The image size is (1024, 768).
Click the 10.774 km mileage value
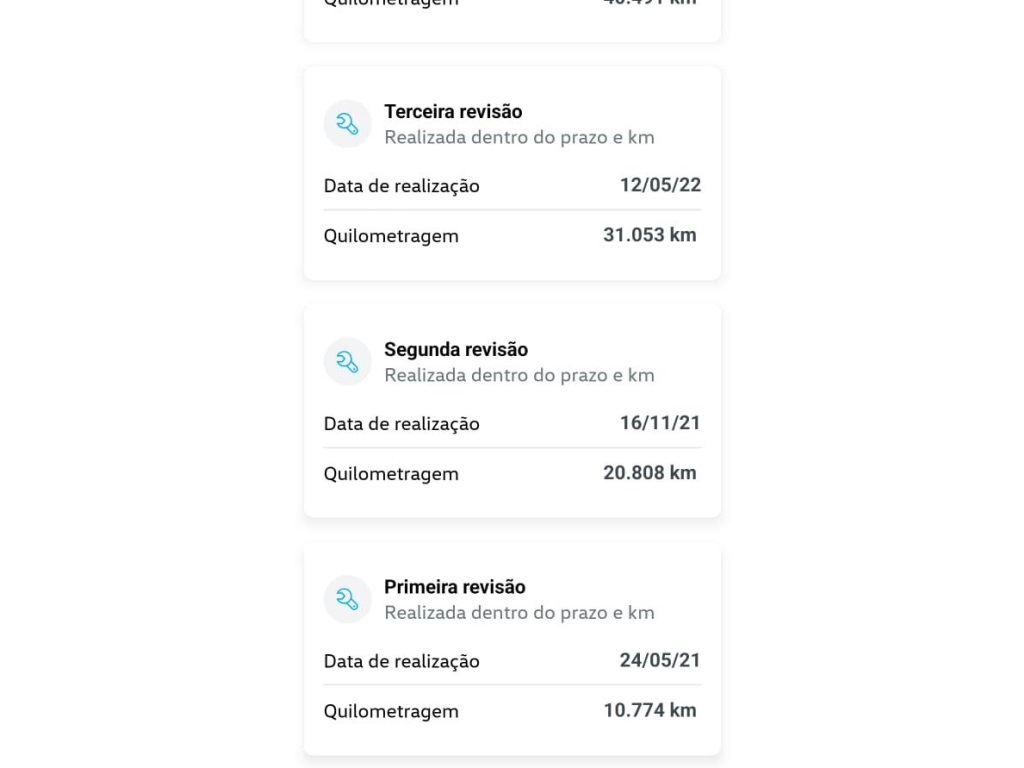(x=650, y=711)
